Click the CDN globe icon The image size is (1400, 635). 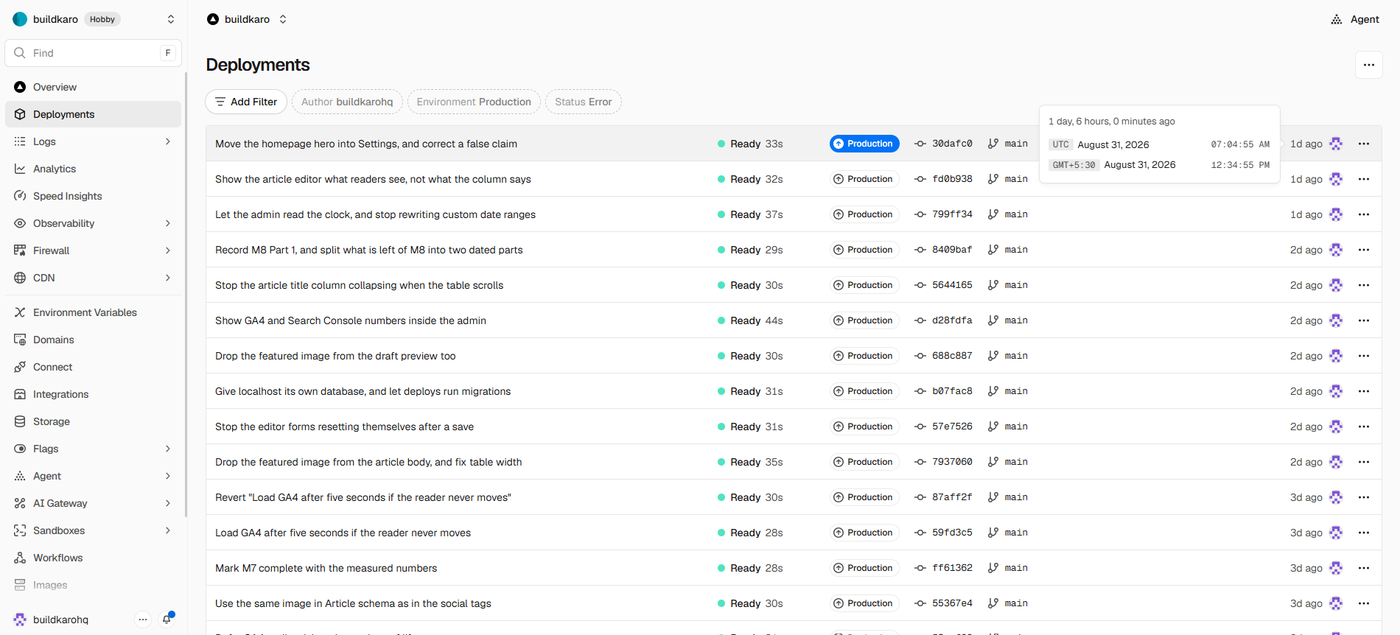coord(20,278)
